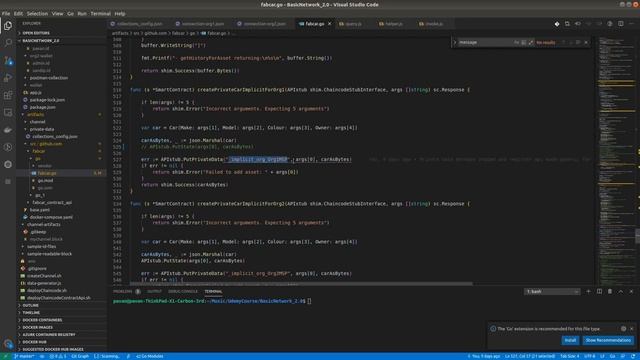
Task: Expand the Open Editors section
Action: tap(62, 33)
